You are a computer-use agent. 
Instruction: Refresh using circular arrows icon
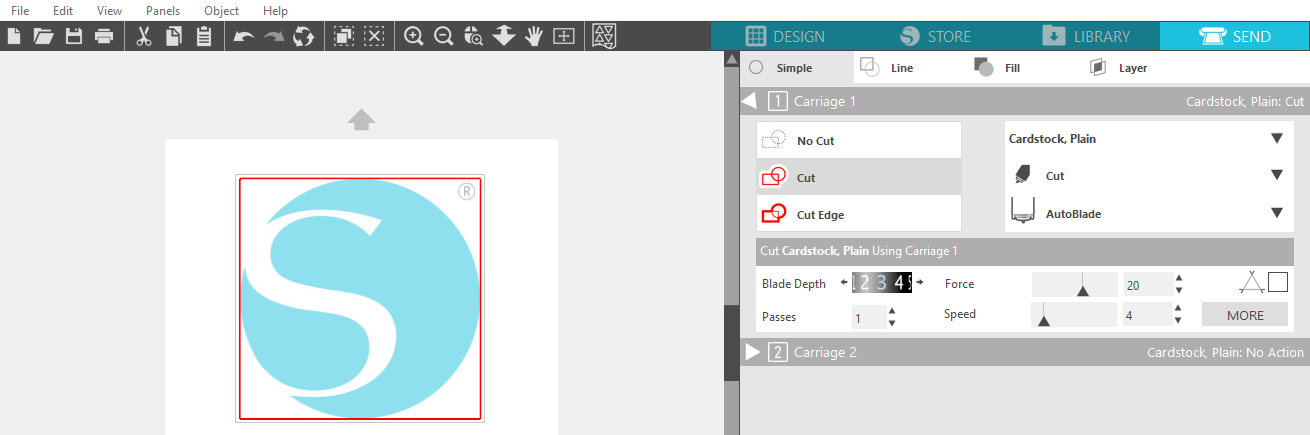click(304, 36)
